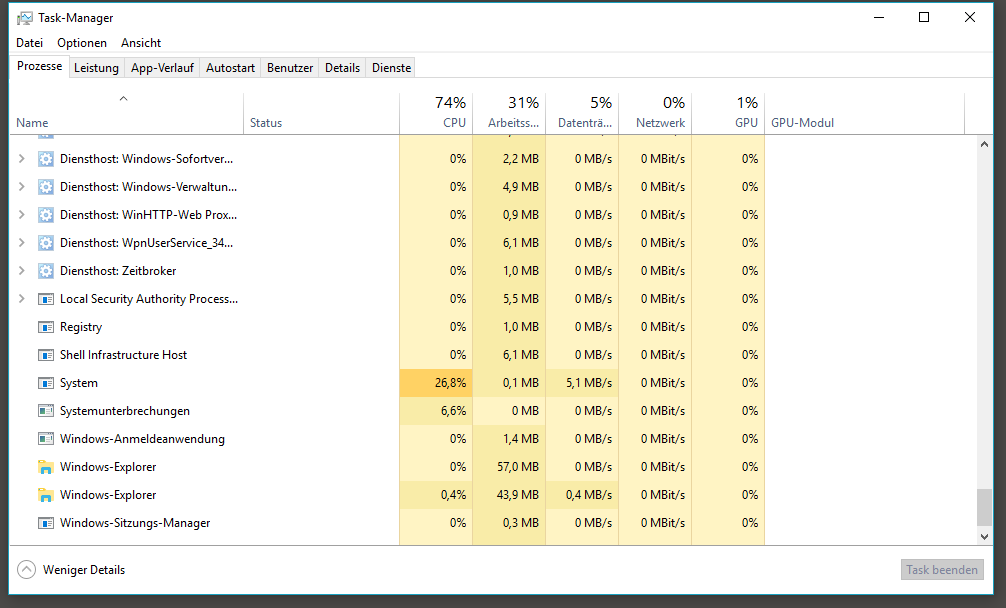Expand Local Security Authority Process row

(x=22, y=299)
